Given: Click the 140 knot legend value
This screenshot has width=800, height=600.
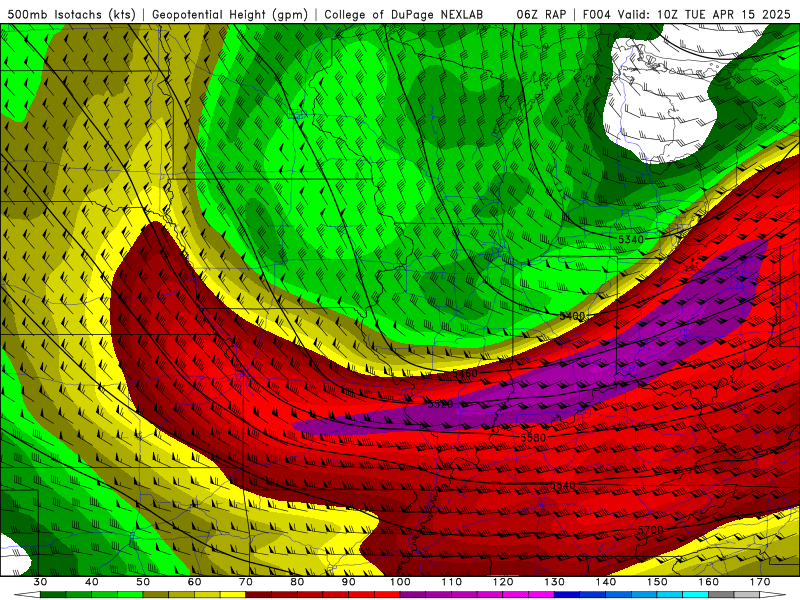Looking at the screenshot, I should 606,582.
